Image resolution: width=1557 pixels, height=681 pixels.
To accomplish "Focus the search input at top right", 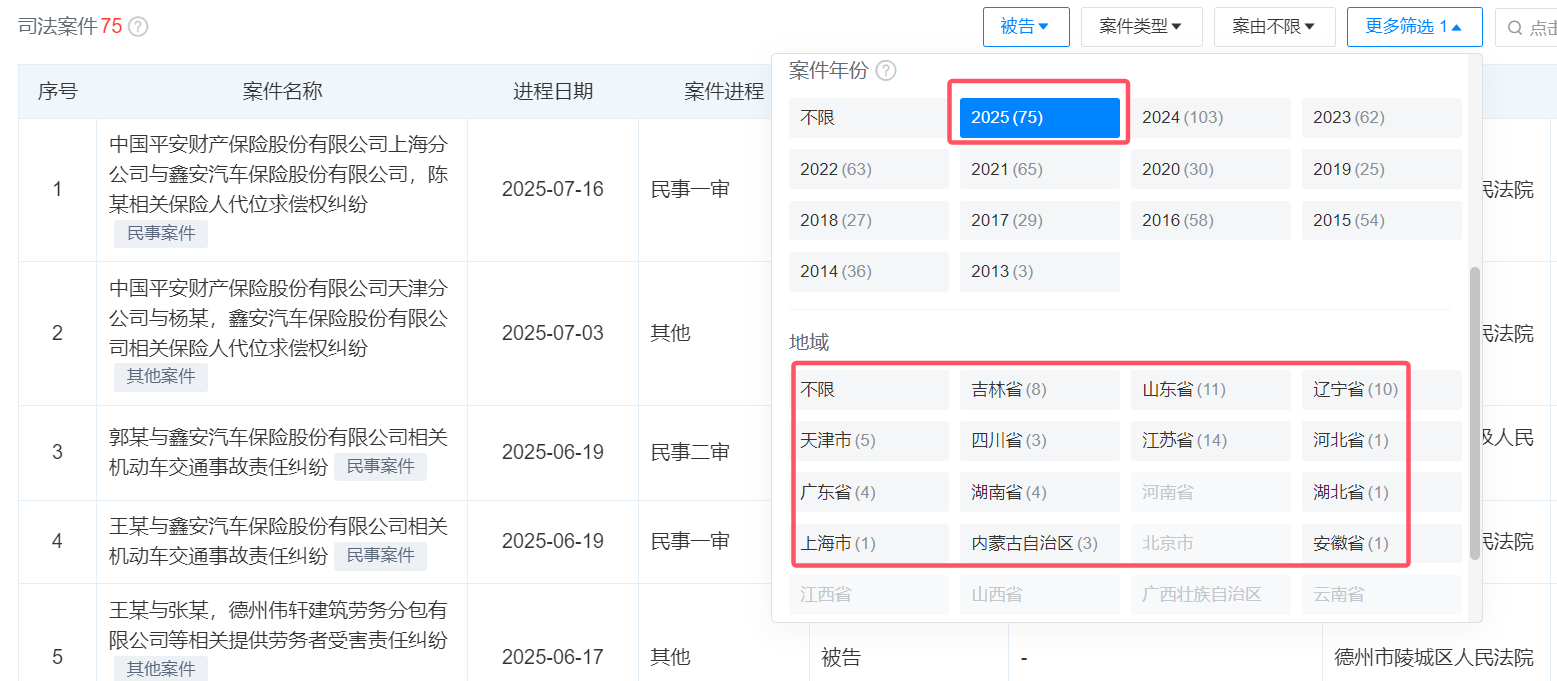I will 1526,27.
